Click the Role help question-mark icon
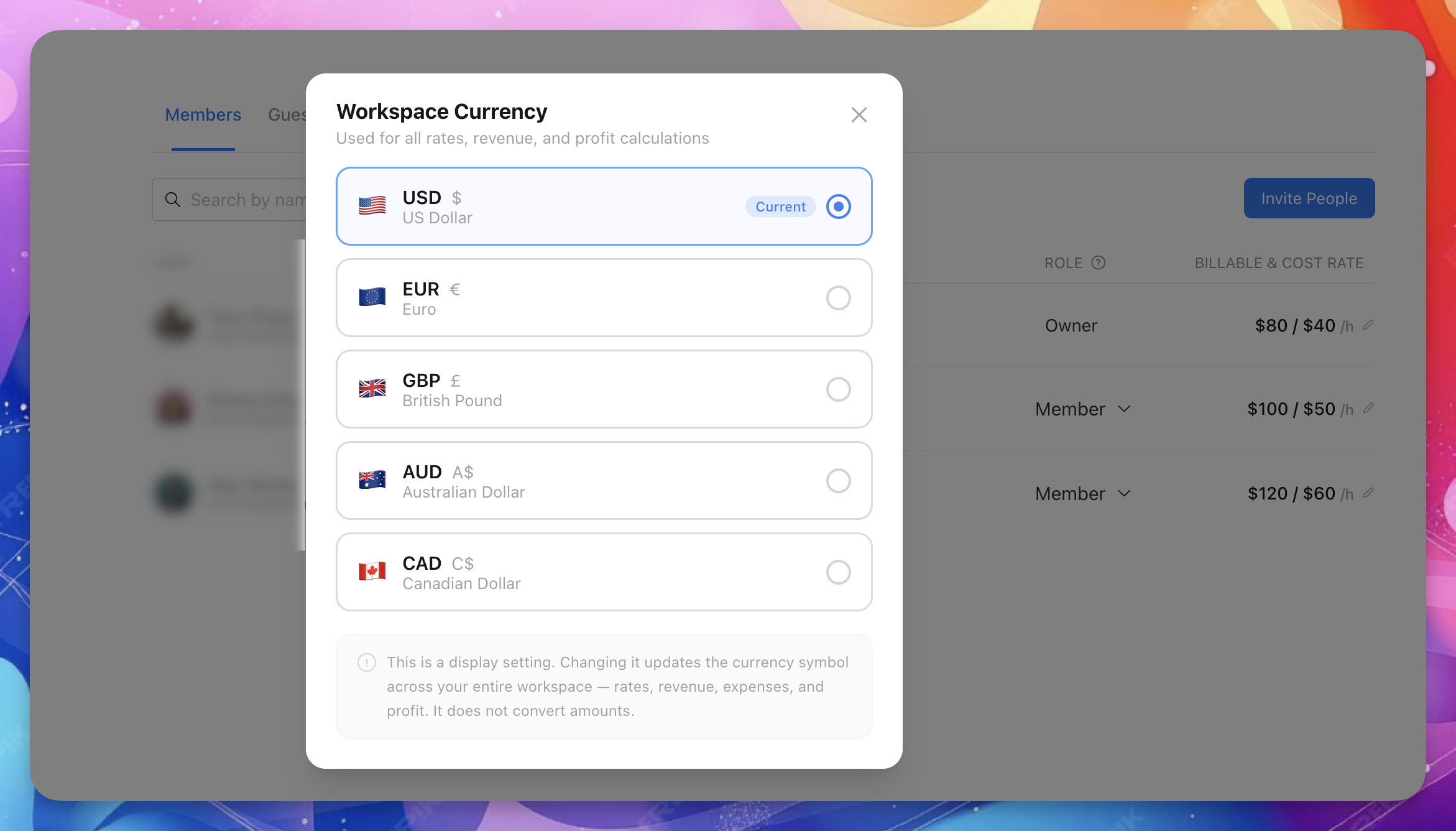The image size is (1456, 831). (x=1099, y=262)
